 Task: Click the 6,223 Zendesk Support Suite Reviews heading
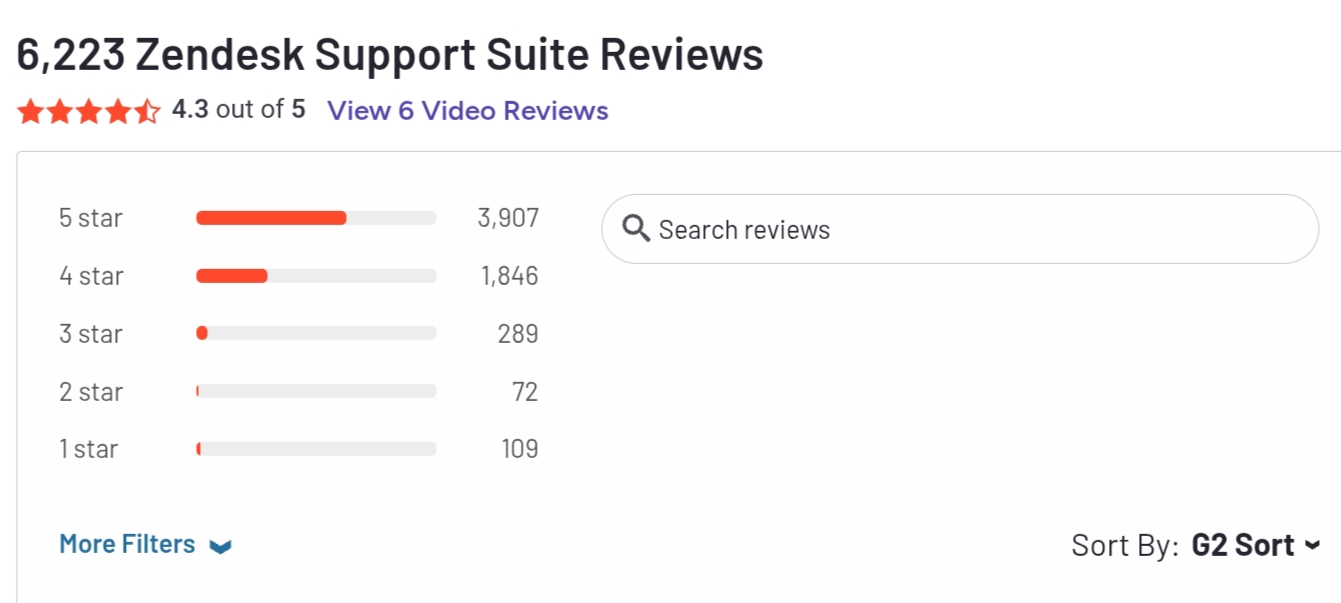click(390, 55)
